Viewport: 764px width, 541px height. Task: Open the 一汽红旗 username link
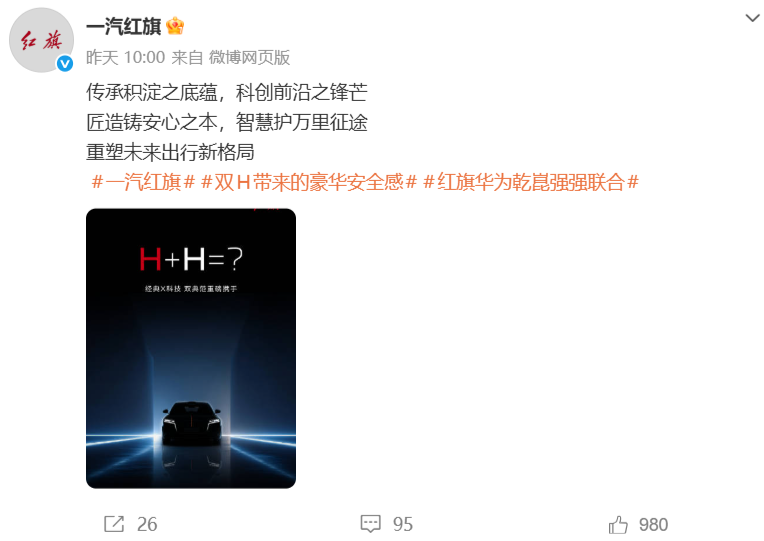(123, 26)
